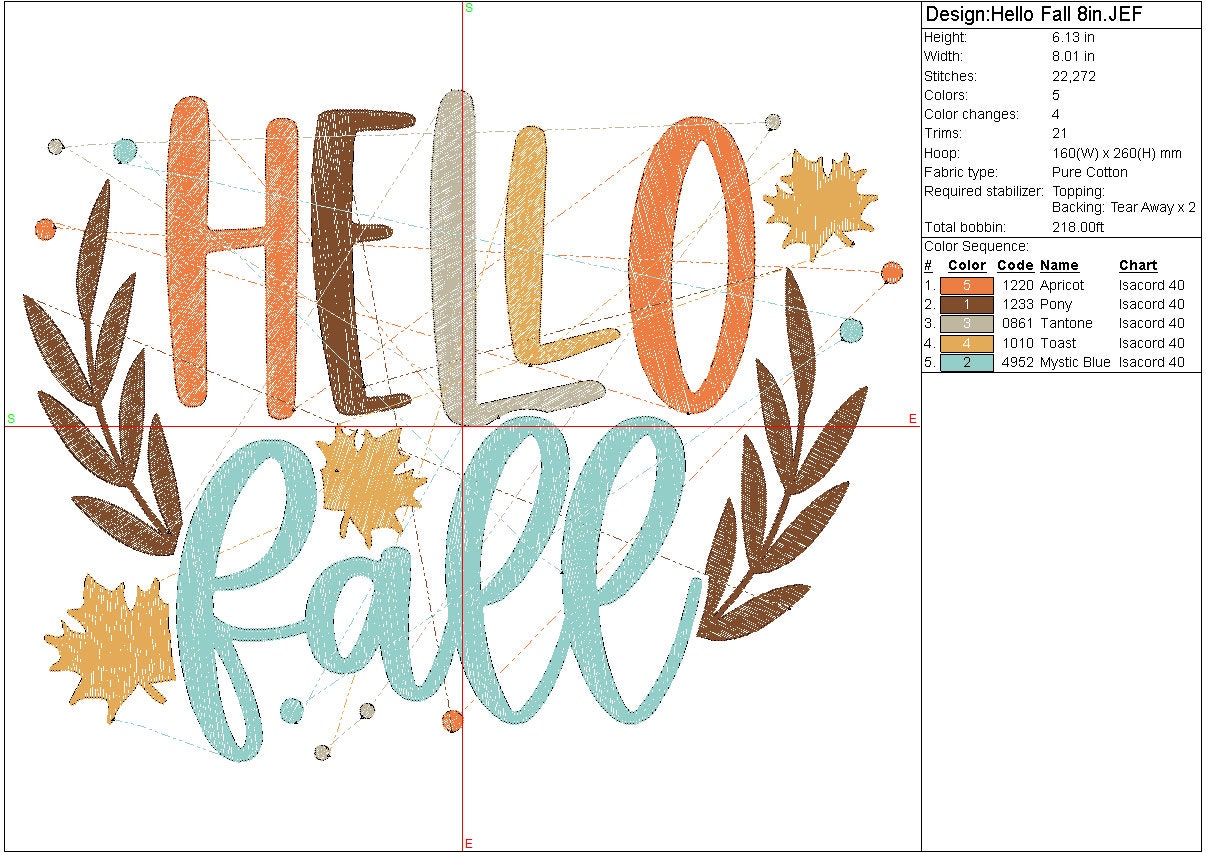1206x853 pixels.
Task: Select the brown letter E in HELLO
Action: tap(352, 260)
